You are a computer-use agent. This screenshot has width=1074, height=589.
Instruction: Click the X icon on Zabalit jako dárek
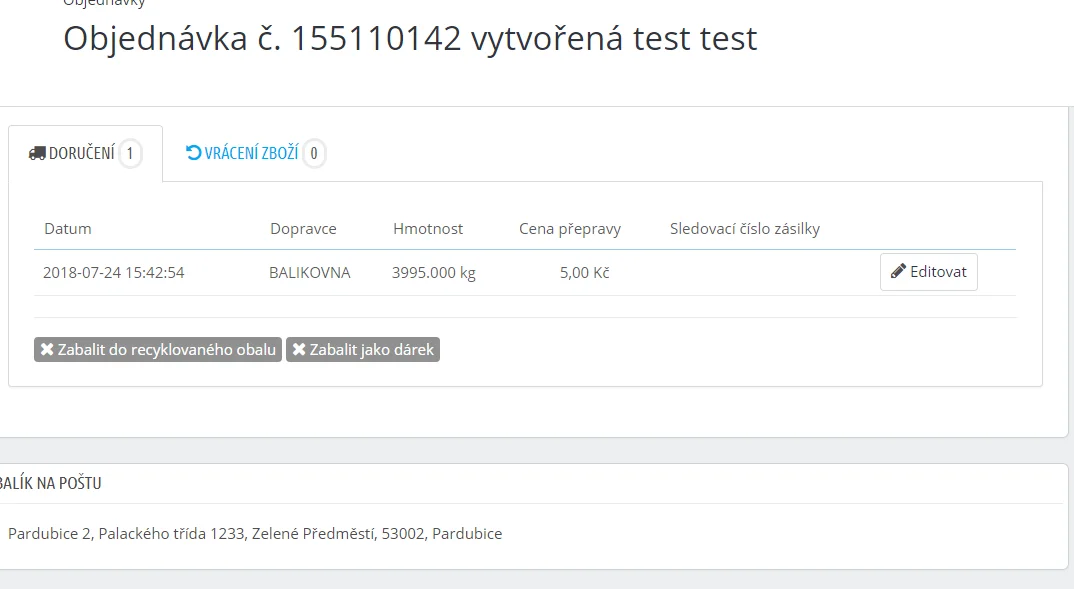tap(299, 350)
